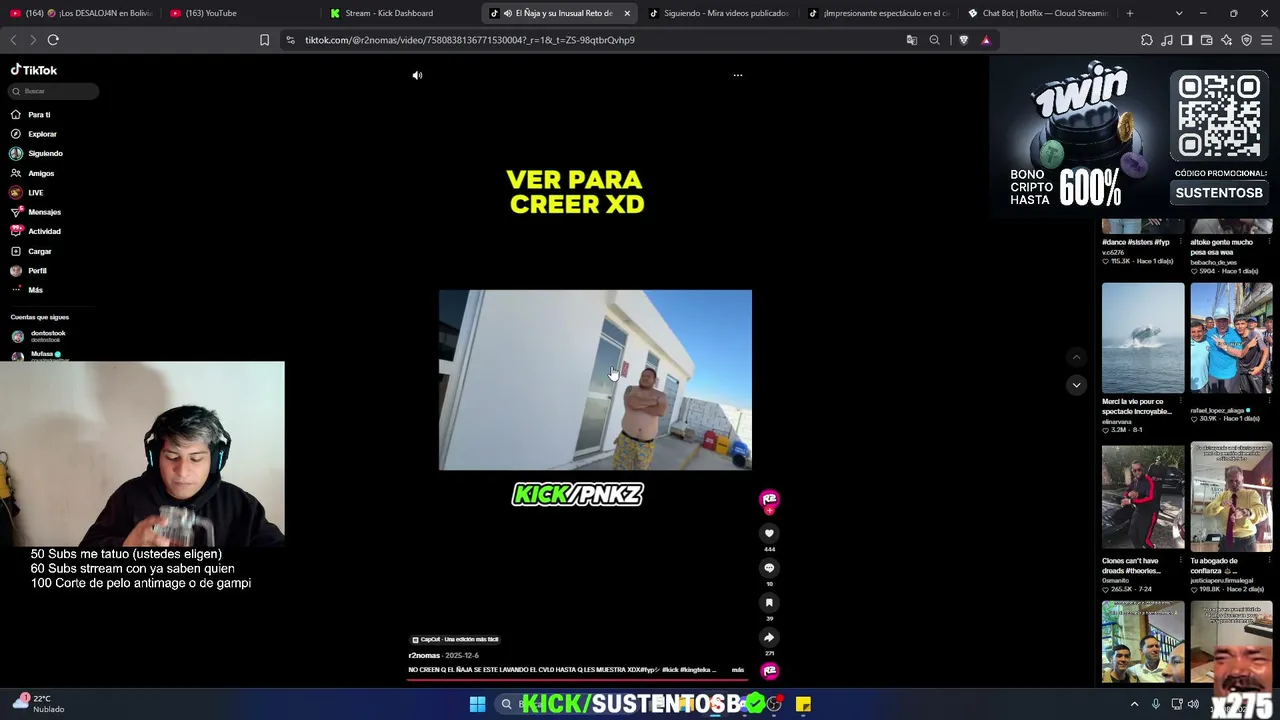This screenshot has height=720, width=1280.
Task: Open the TikTok home logo
Action: (x=34, y=70)
